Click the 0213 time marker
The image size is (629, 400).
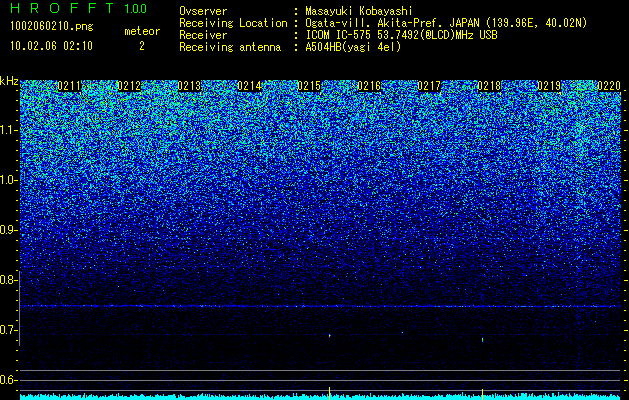(189, 86)
